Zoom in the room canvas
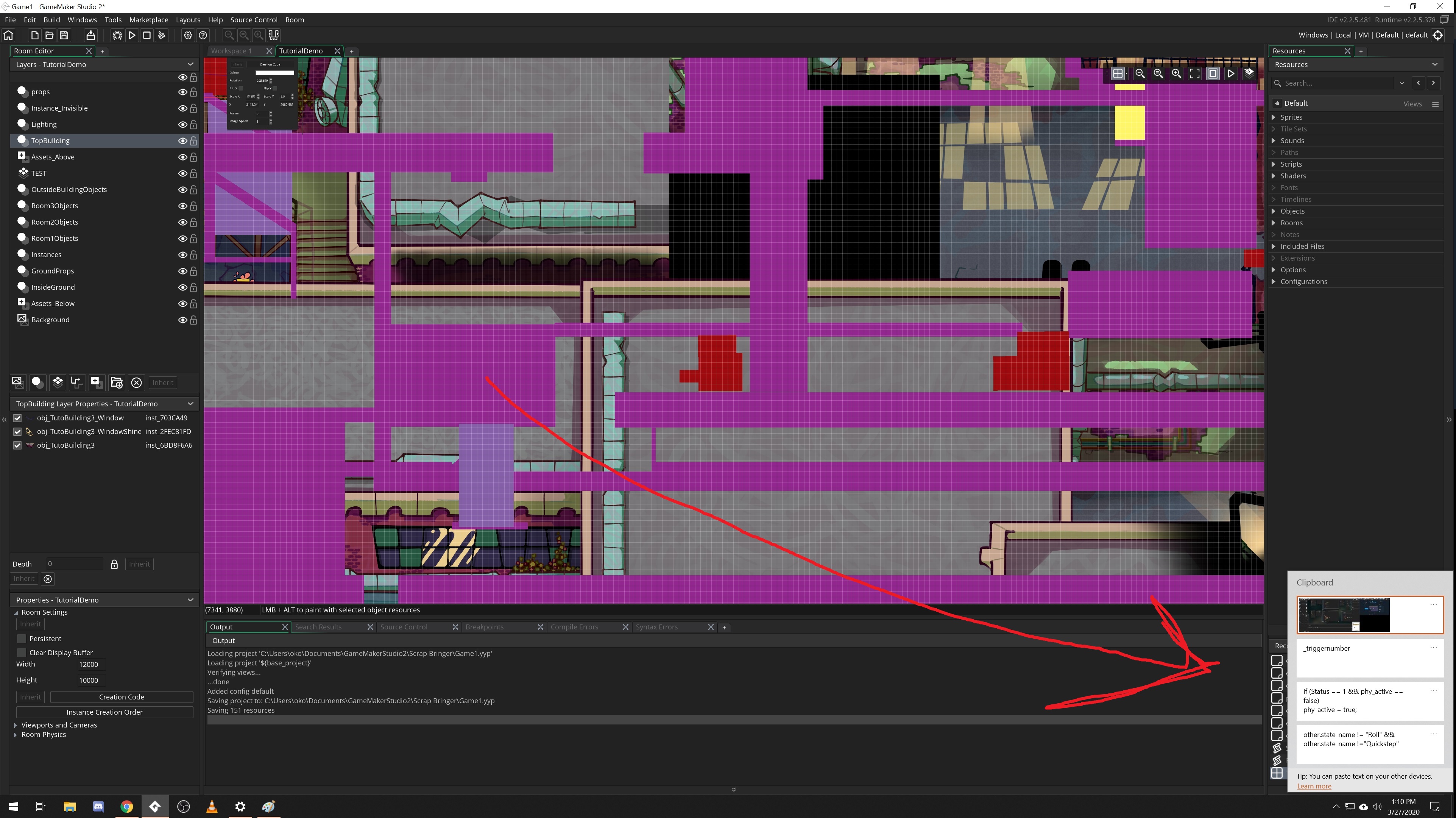Screen dimensions: 1456x818 click(x=1176, y=73)
